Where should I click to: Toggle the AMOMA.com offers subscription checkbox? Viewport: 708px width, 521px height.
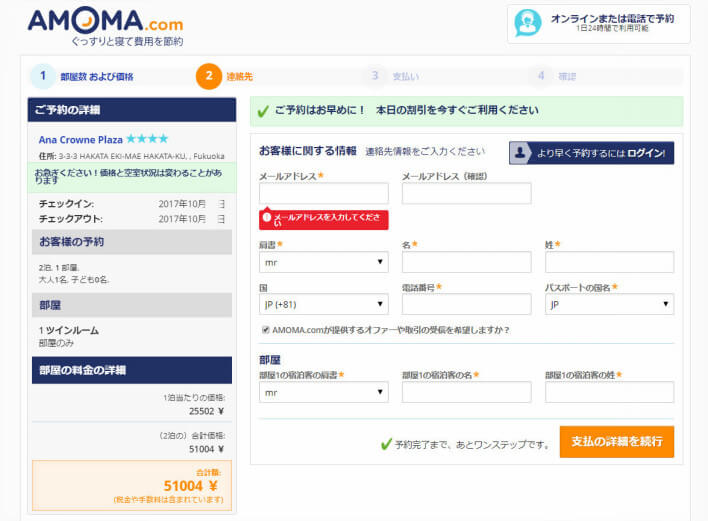[x=265, y=329]
